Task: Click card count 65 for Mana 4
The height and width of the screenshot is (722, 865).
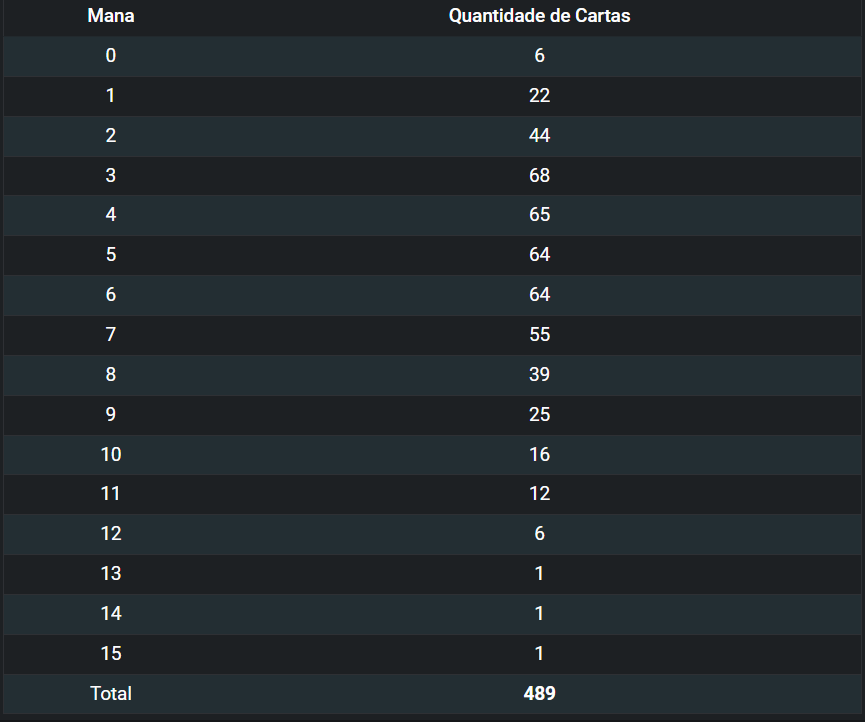Action: [539, 215]
